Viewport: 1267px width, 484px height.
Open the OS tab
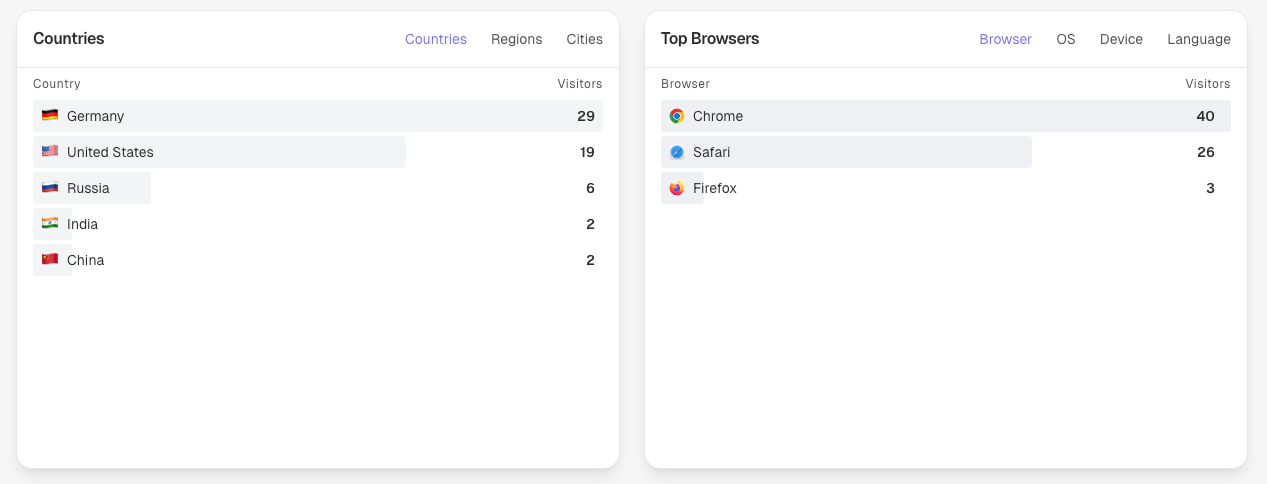pyautogui.click(x=1065, y=39)
